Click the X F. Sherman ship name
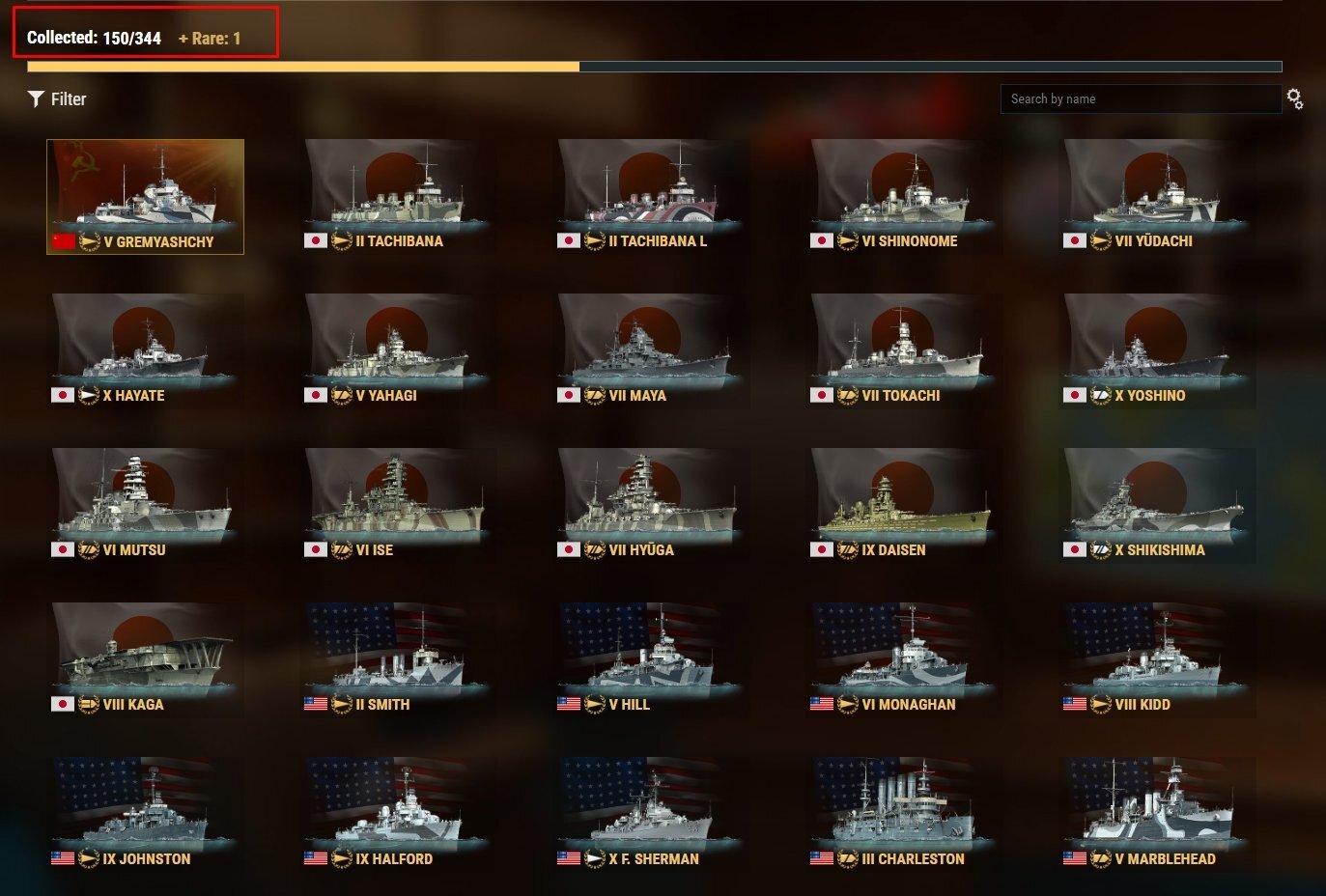Viewport: 1326px width, 896px height. 654,858
